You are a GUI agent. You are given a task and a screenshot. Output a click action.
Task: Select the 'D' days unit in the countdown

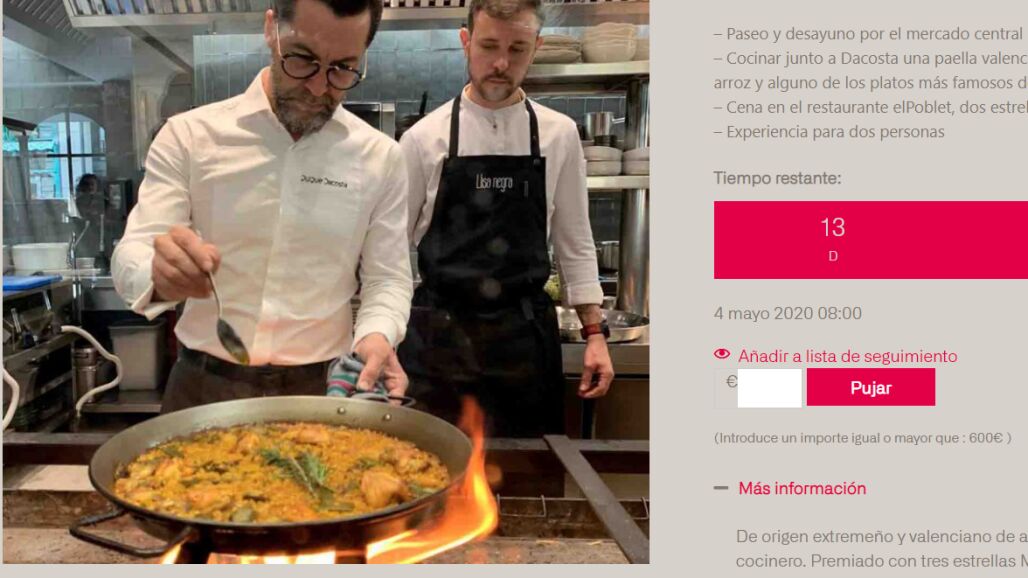click(833, 256)
